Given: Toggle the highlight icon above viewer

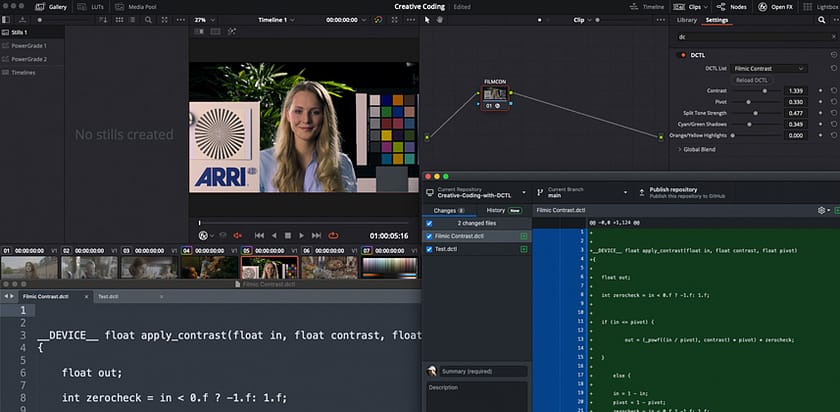Looking at the screenshot, I should (232, 32).
